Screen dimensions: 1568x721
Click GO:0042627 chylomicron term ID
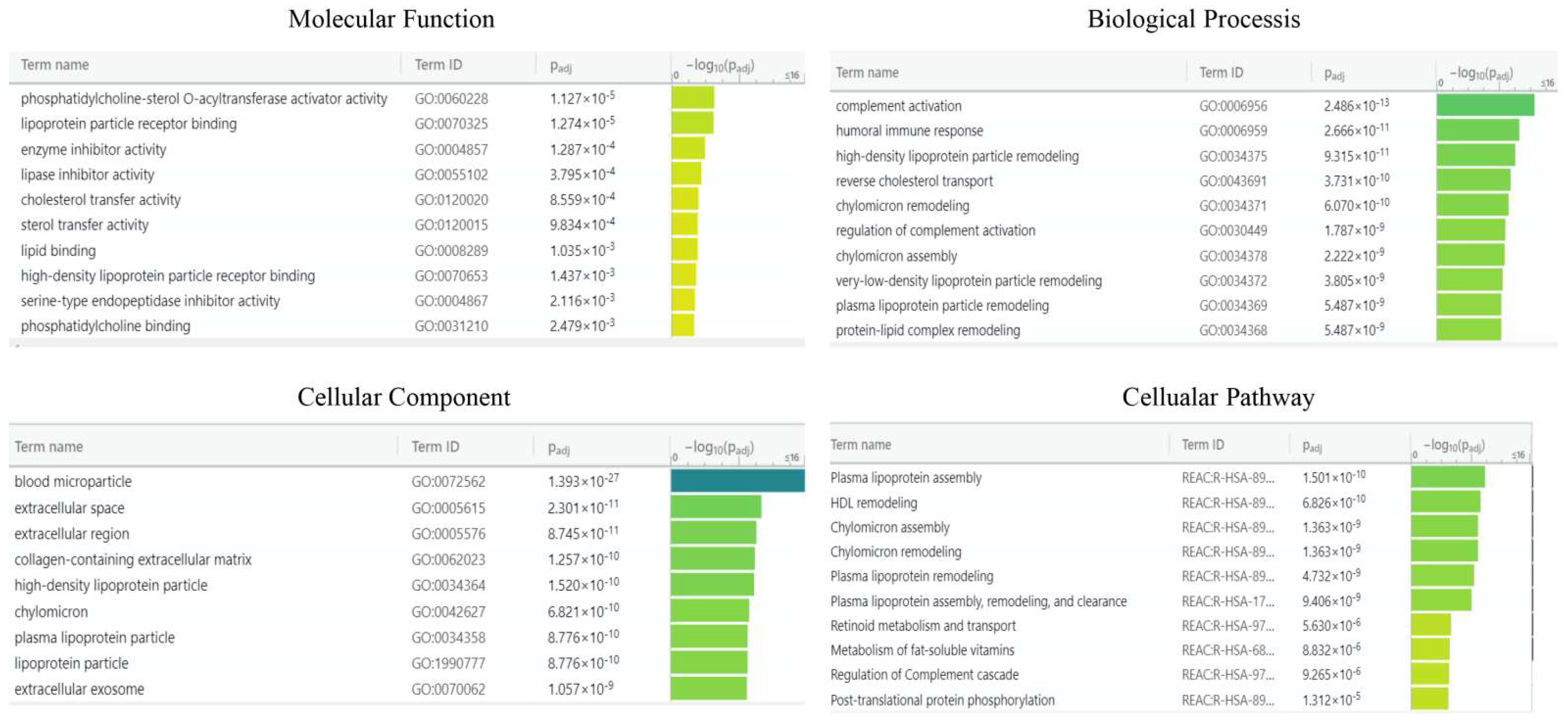coord(448,611)
